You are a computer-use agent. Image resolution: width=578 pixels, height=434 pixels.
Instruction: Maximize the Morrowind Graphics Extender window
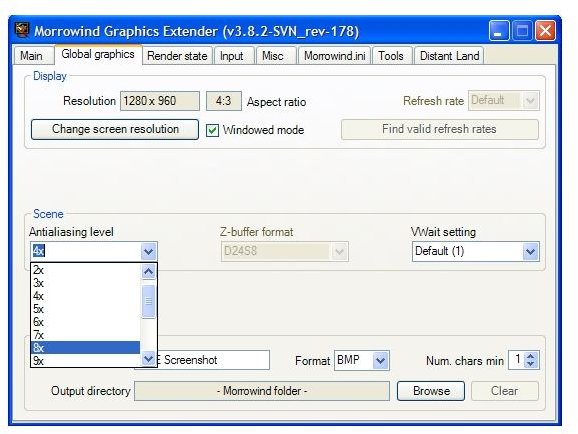pyautogui.click(x=522, y=31)
